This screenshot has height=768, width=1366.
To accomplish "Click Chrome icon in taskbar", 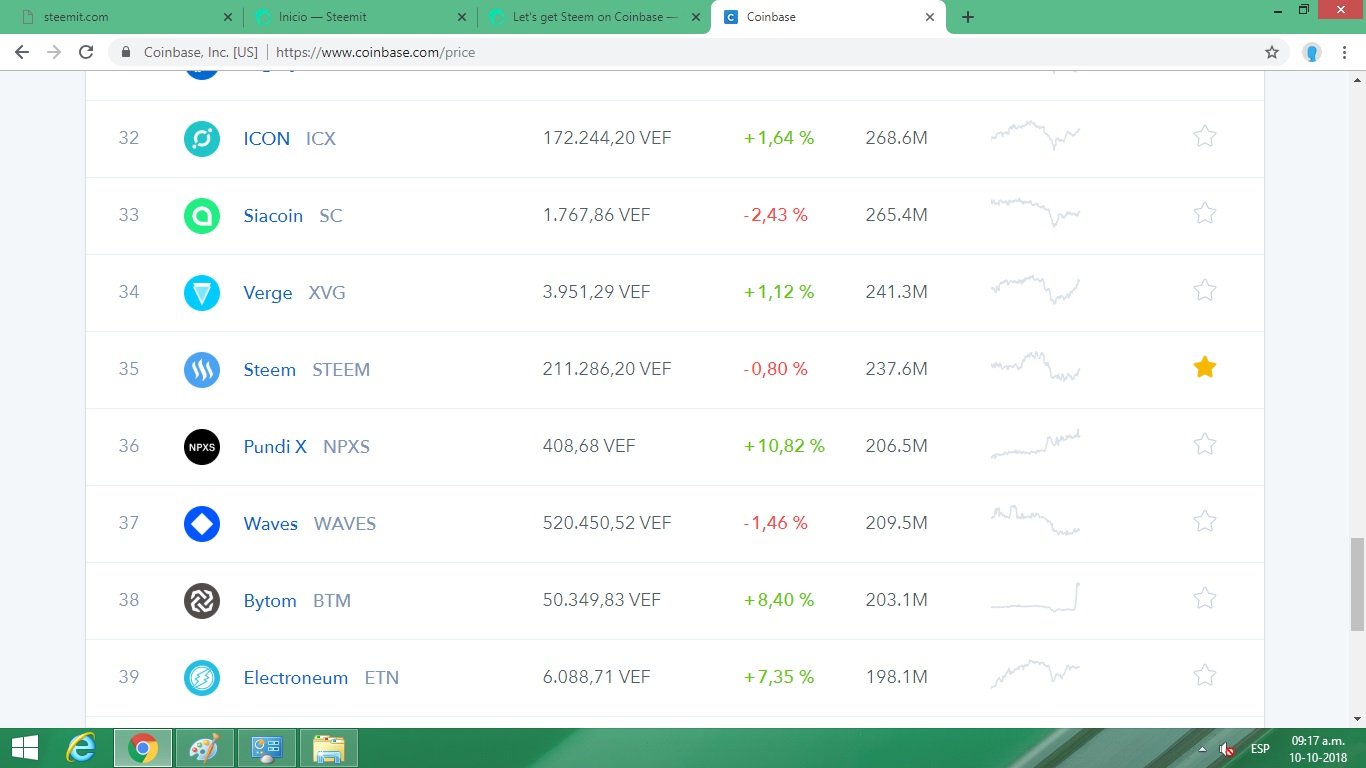I will [x=143, y=748].
